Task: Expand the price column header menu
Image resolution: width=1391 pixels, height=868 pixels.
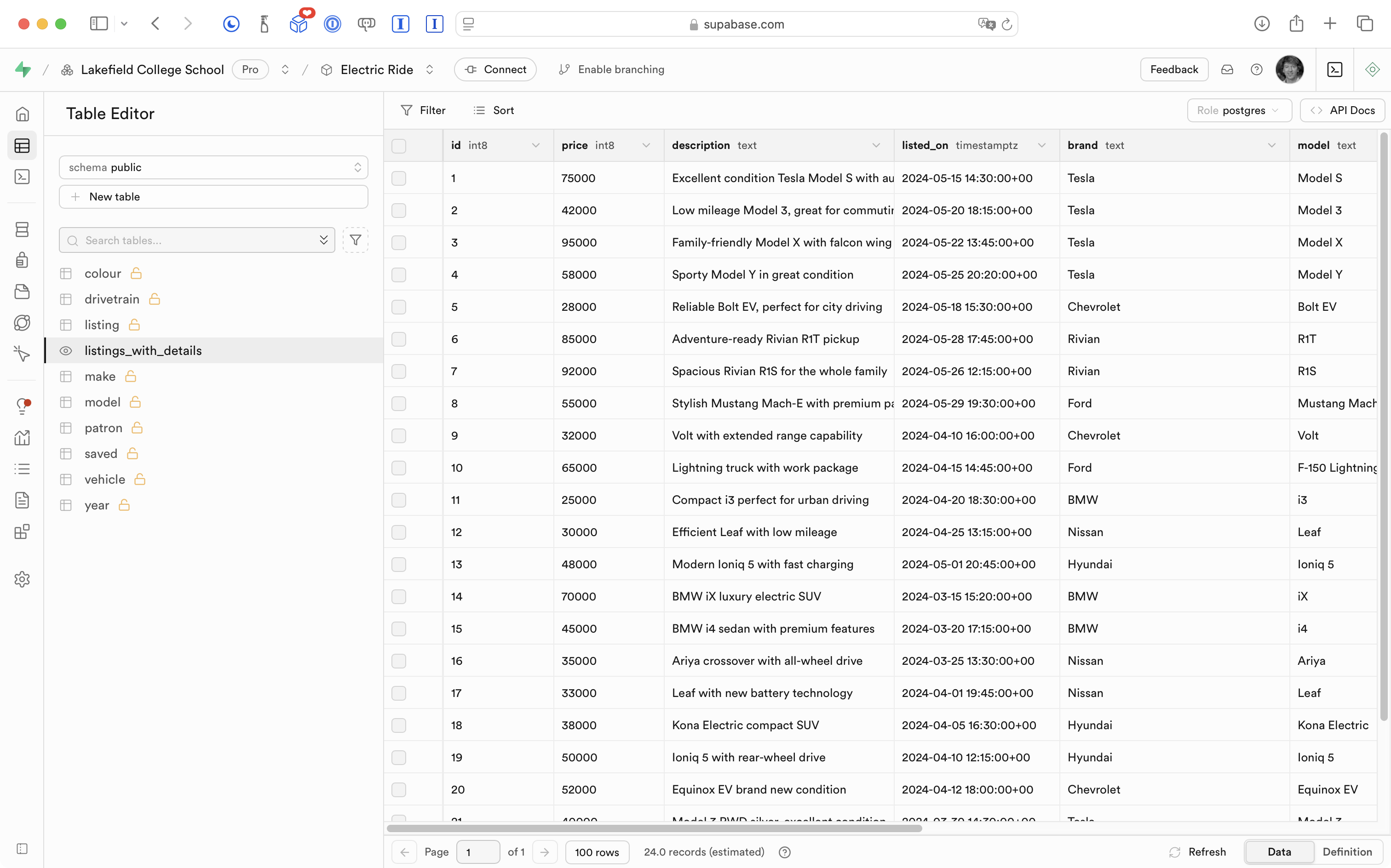Action: tap(646, 146)
